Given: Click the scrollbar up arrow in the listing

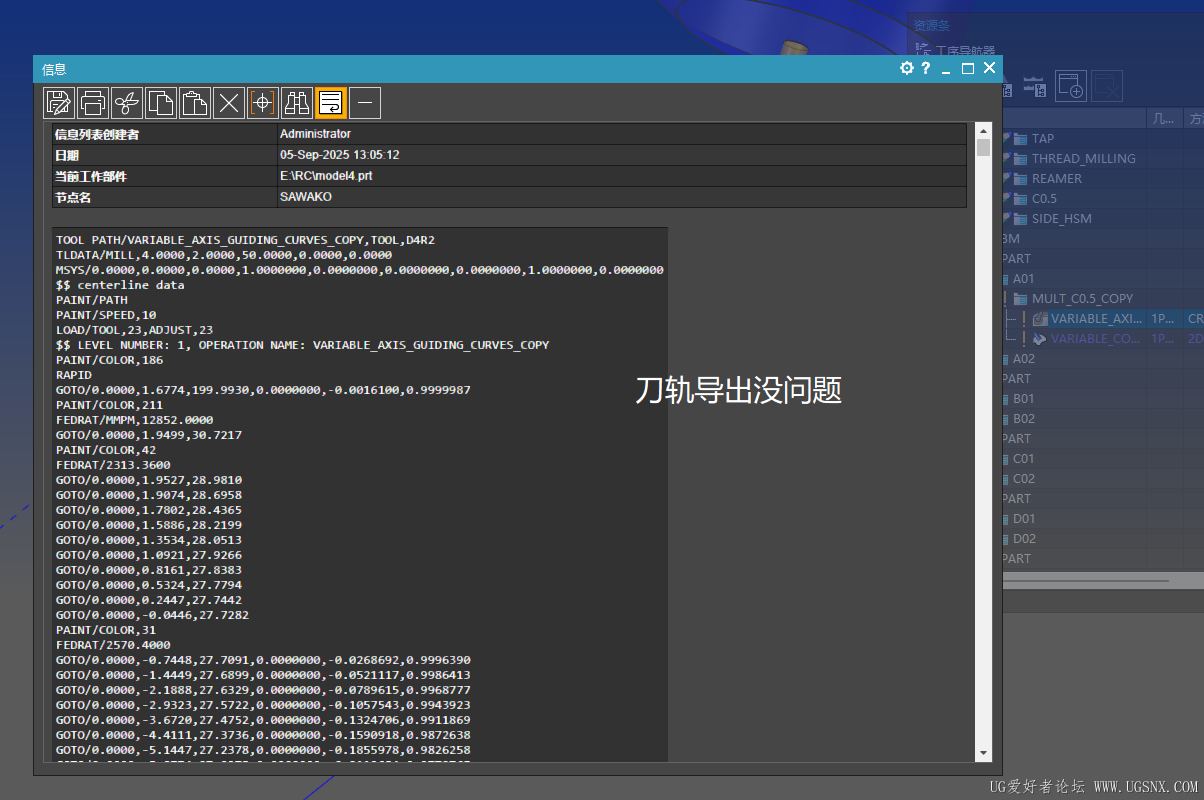Looking at the screenshot, I should [983, 132].
